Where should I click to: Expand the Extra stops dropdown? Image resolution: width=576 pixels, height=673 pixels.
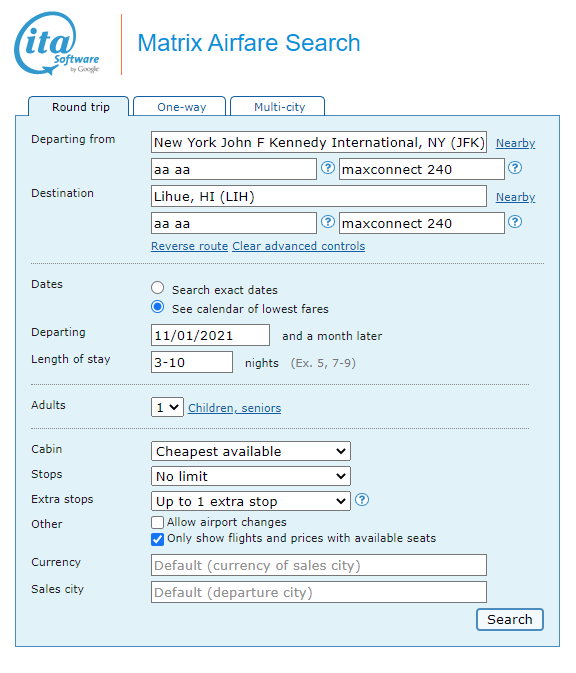[251, 501]
